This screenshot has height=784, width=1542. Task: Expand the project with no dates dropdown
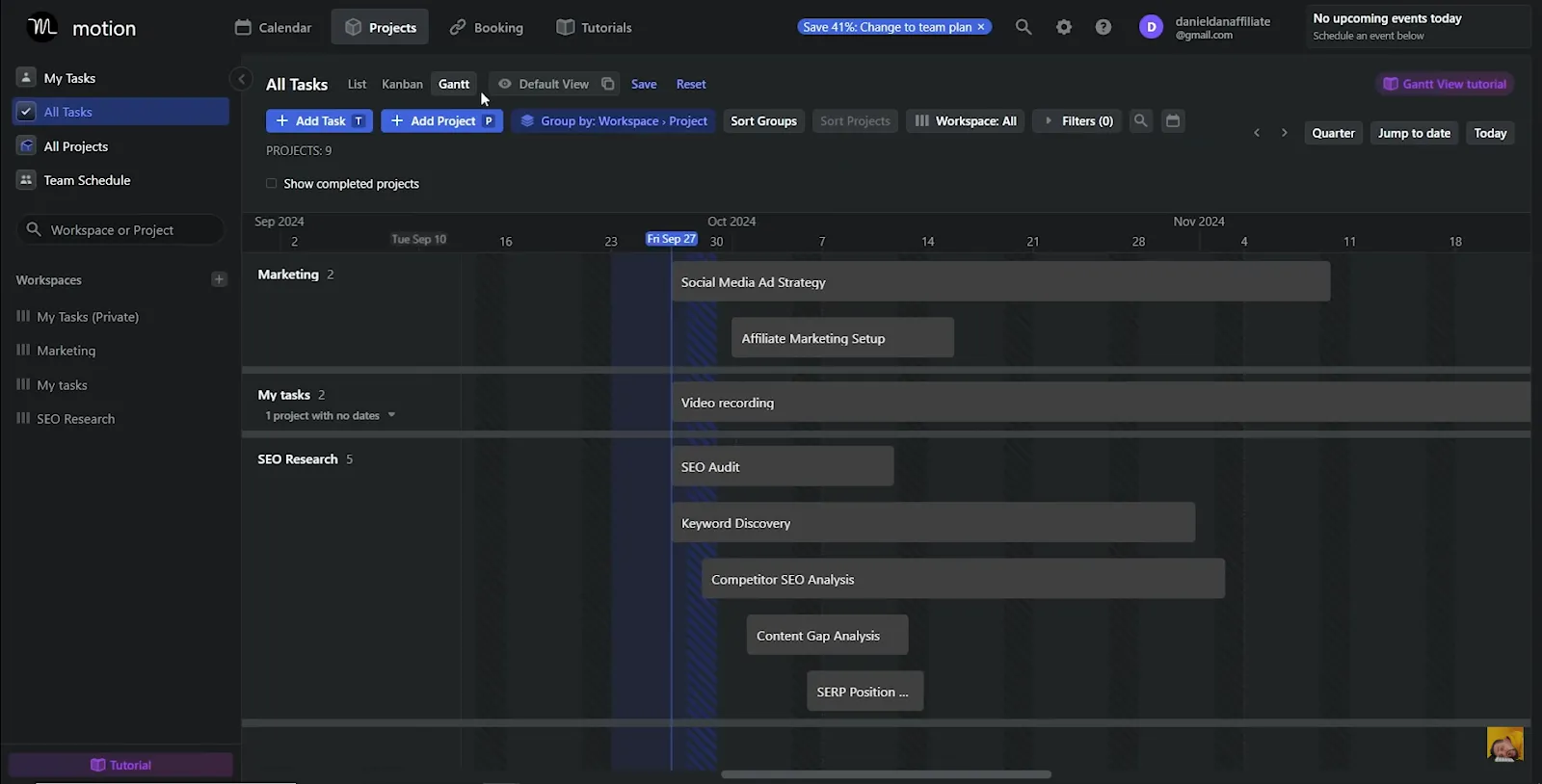(391, 415)
